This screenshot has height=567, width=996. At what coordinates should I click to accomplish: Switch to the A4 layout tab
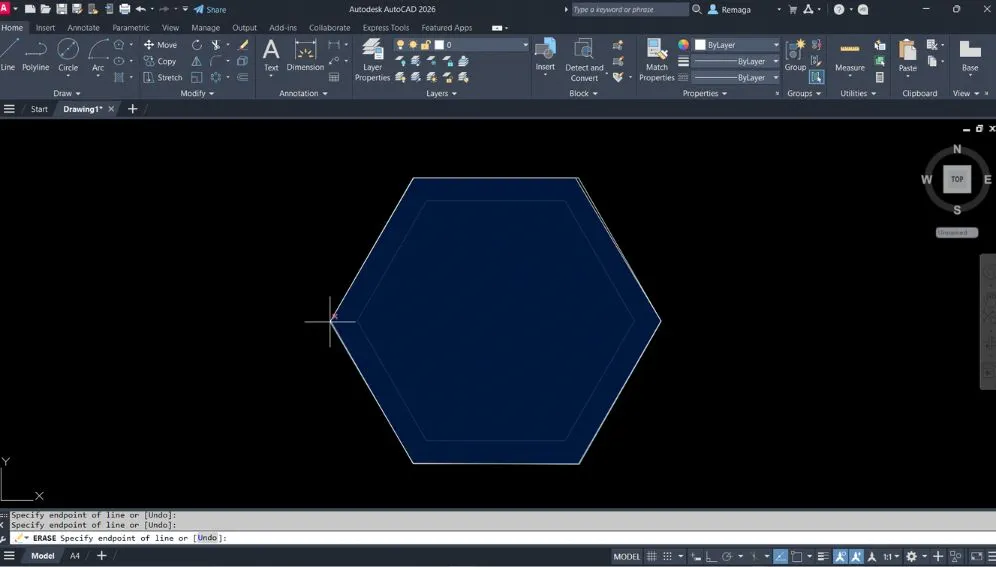coord(74,556)
